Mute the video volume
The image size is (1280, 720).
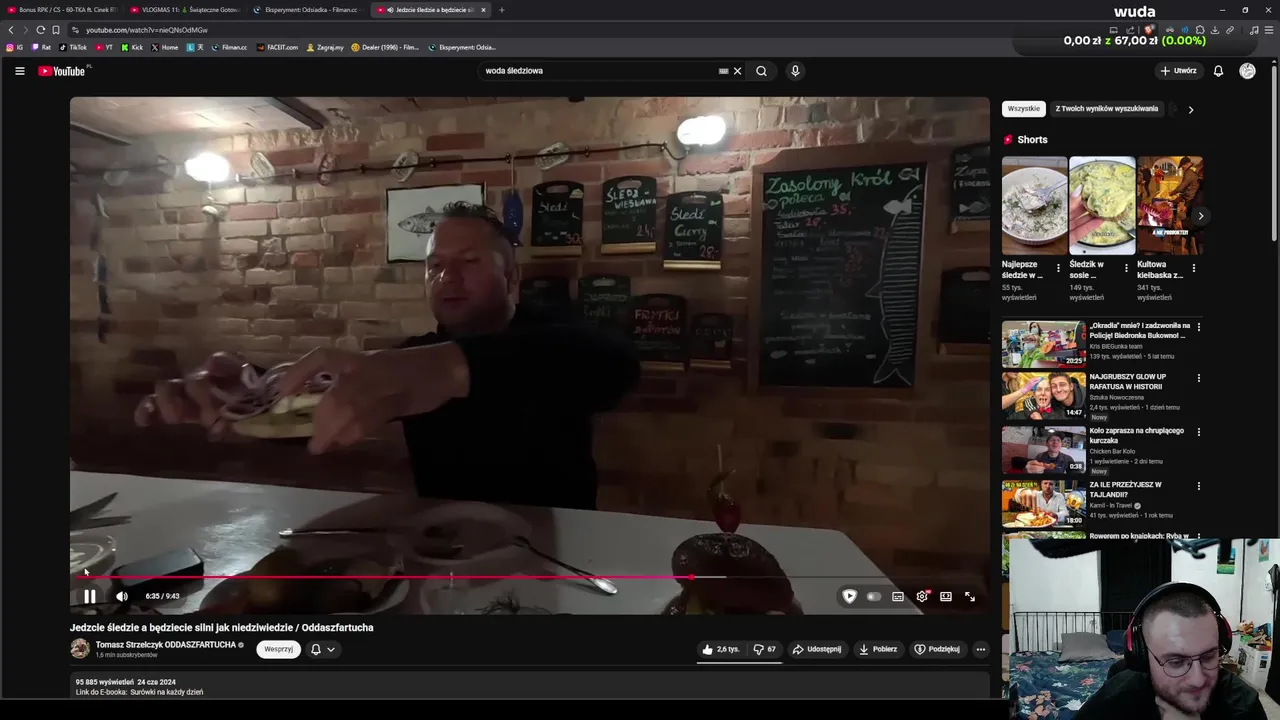click(122, 596)
